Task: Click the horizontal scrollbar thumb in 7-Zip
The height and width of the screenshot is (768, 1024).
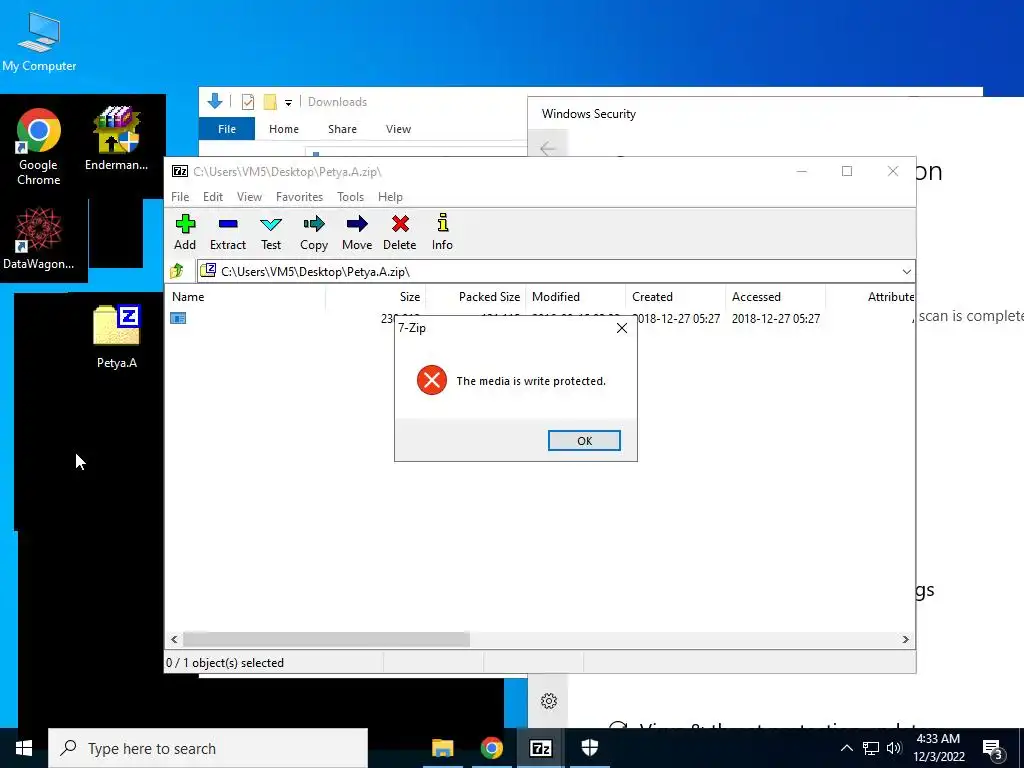Action: 326,639
